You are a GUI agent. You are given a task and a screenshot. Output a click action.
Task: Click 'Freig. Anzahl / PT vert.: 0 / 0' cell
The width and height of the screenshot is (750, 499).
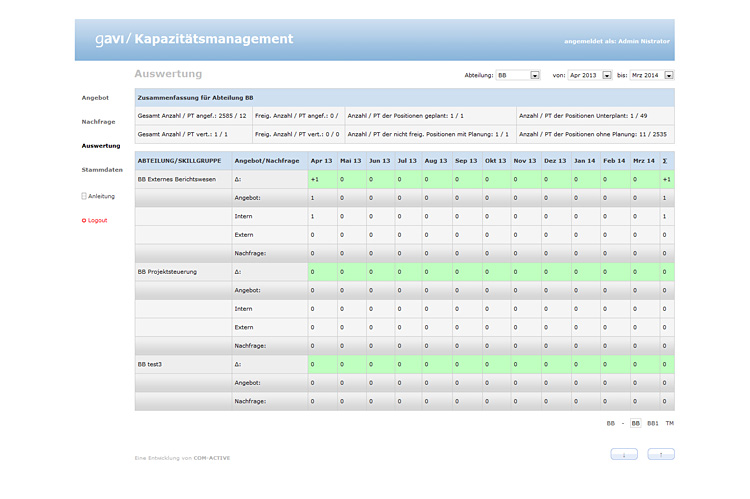297,134
